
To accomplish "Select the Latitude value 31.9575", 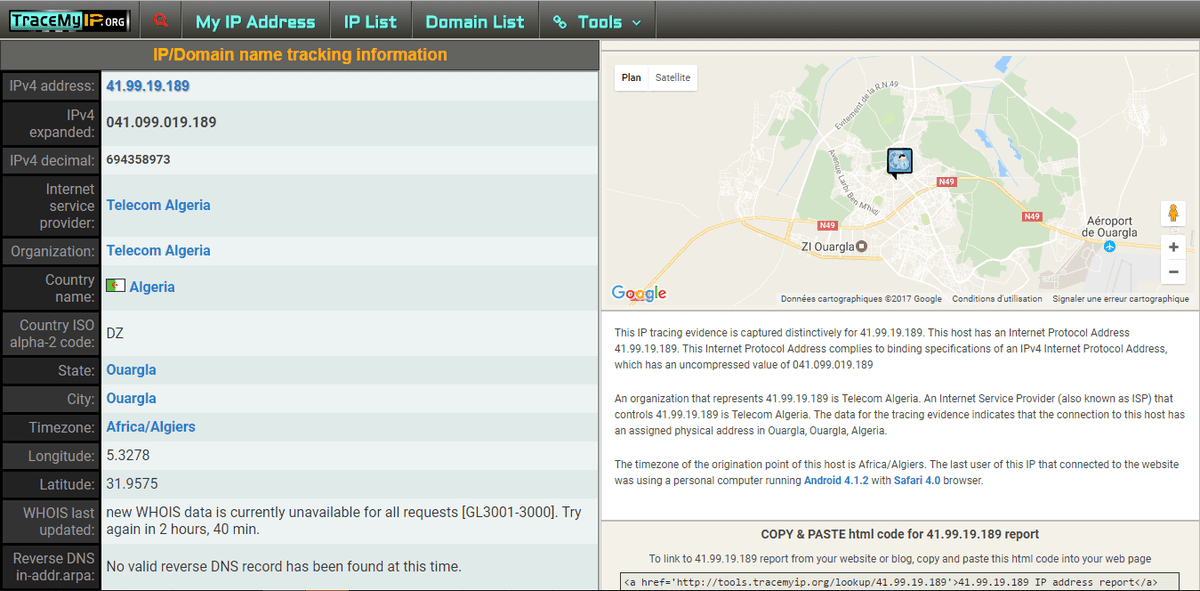I will pyautogui.click(x=132, y=484).
